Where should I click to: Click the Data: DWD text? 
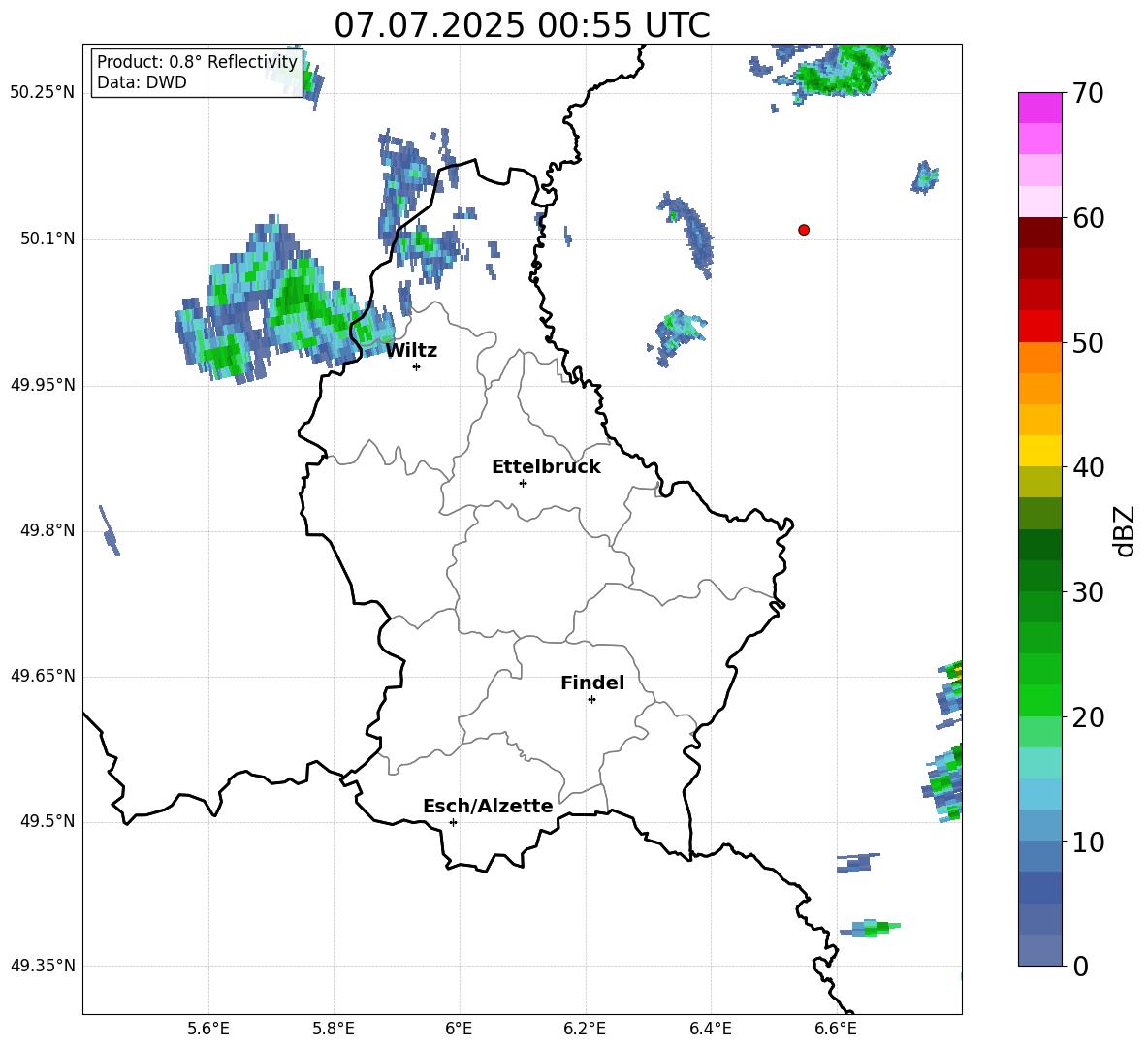[142, 82]
